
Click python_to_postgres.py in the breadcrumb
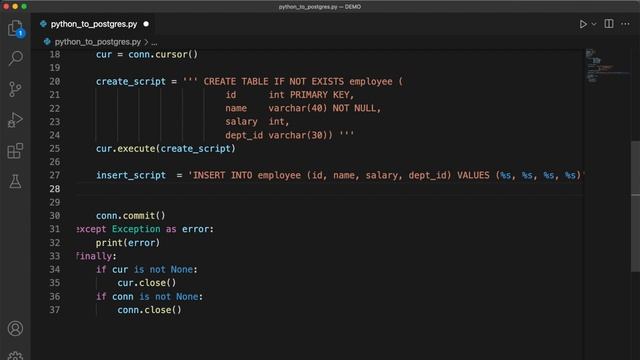coord(98,42)
